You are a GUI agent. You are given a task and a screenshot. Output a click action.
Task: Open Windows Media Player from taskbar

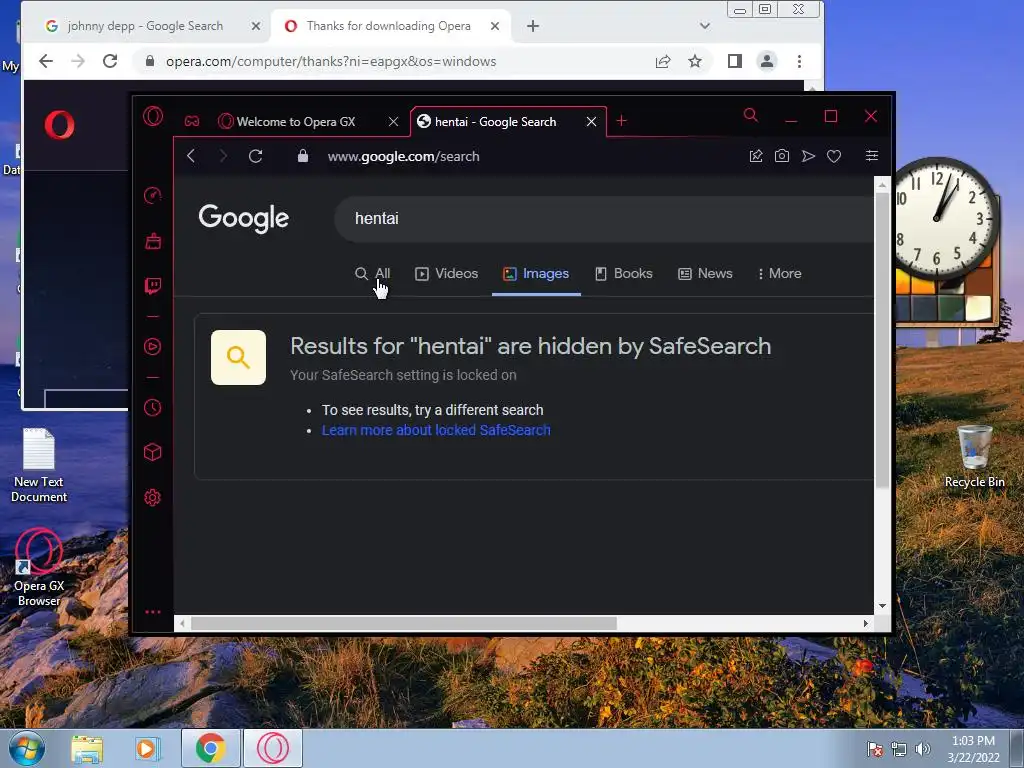tap(148, 748)
